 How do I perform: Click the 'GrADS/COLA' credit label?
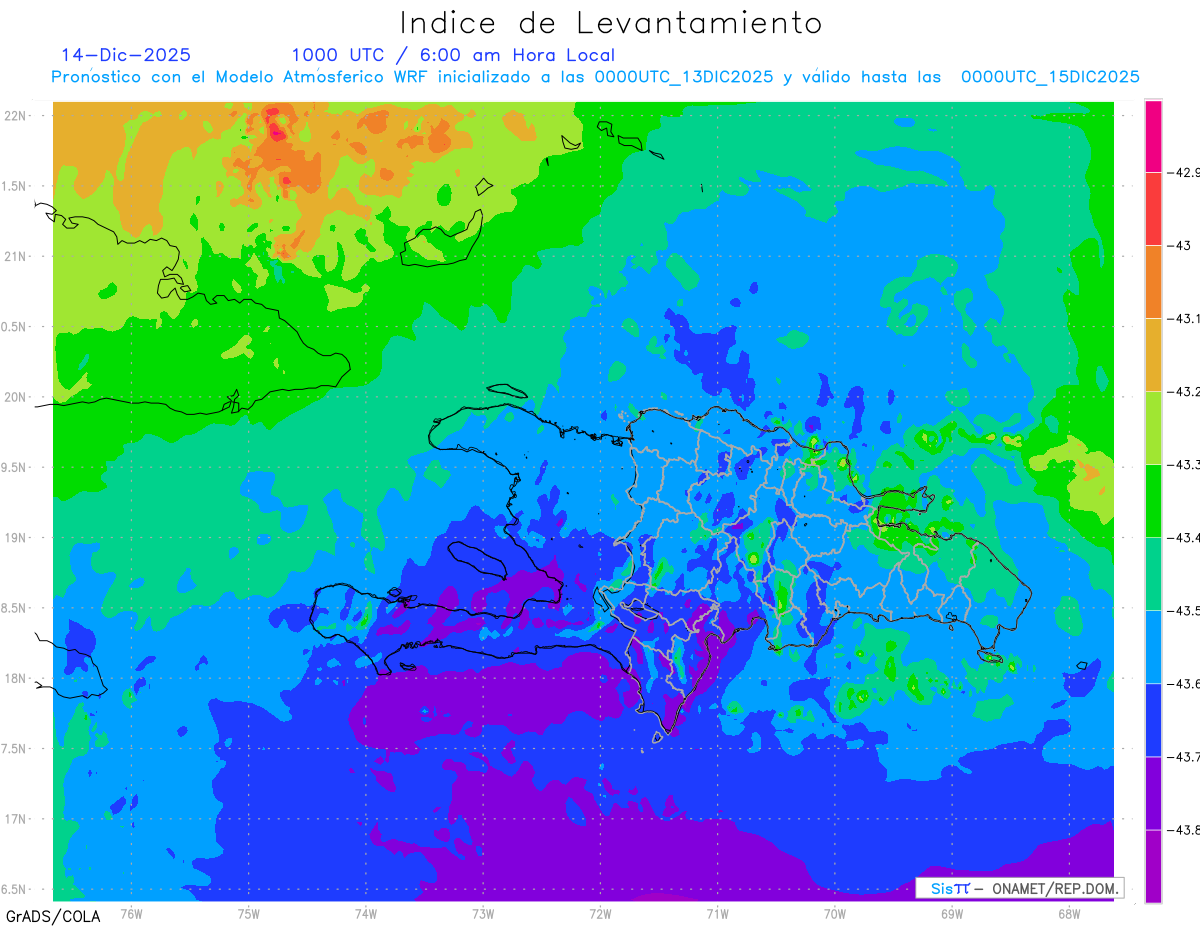click(53, 916)
